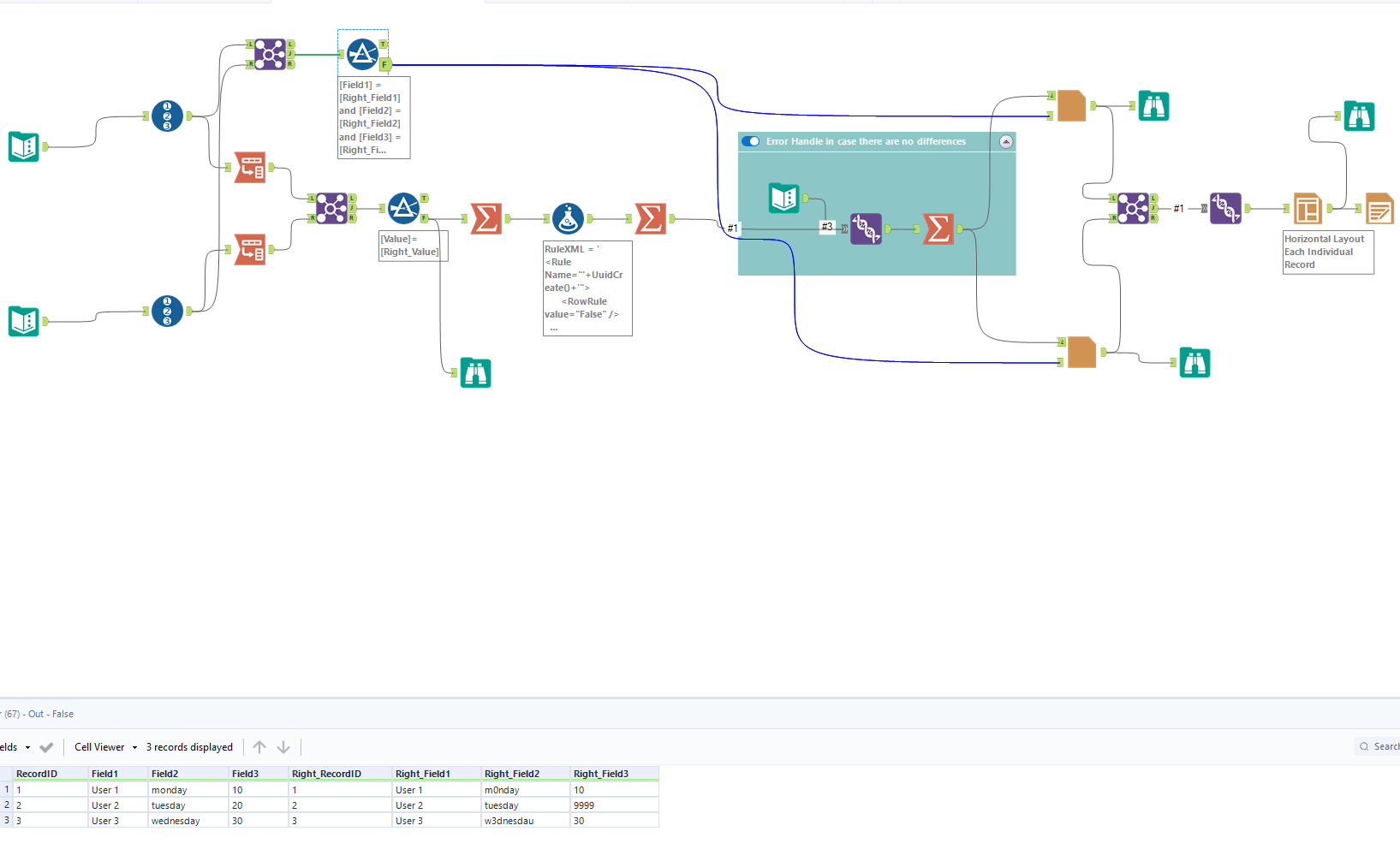The image size is (1400, 855).
Task: Select the bottom-left Input Data tool
Action: pos(24,321)
